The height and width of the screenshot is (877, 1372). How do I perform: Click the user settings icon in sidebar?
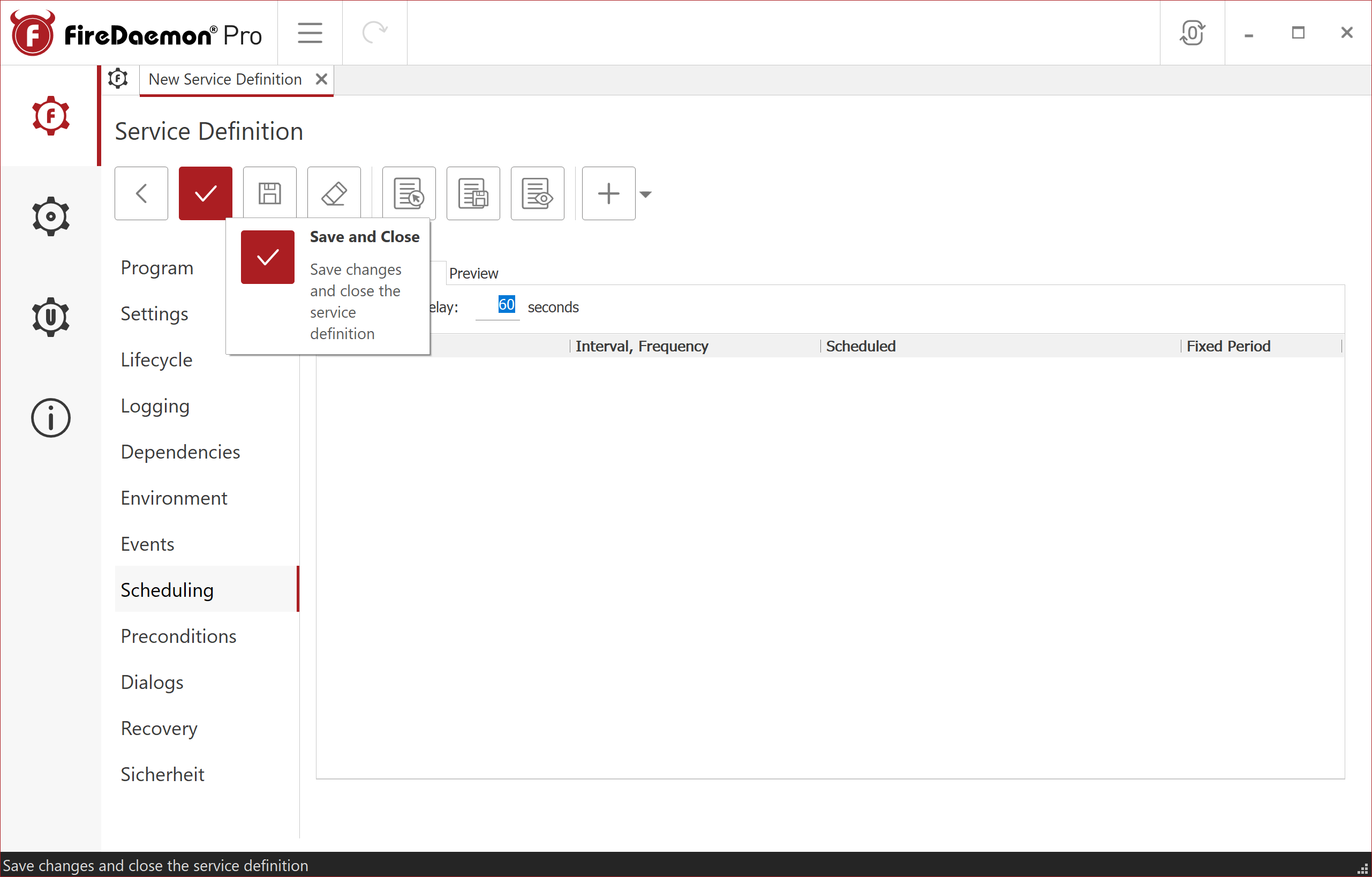coord(50,317)
